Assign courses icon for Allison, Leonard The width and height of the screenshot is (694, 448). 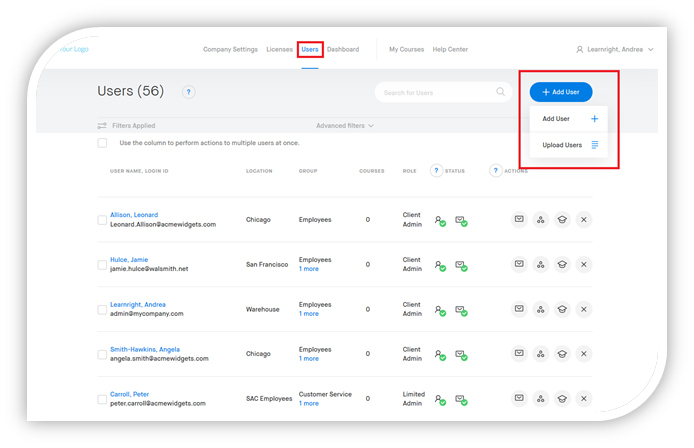coord(562,220)
